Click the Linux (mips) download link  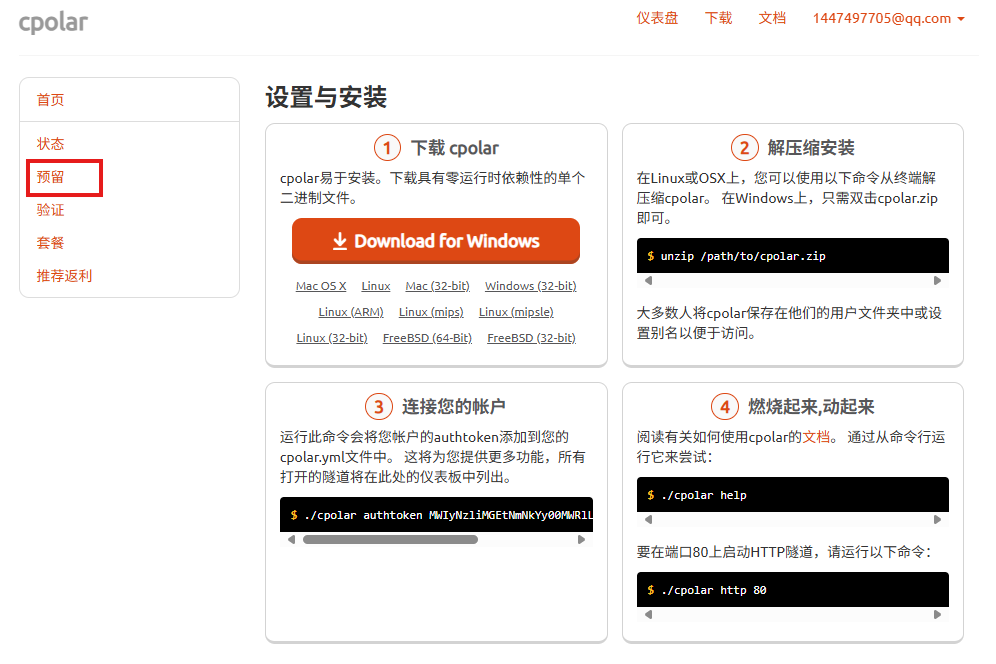click(x=431, y=312)
